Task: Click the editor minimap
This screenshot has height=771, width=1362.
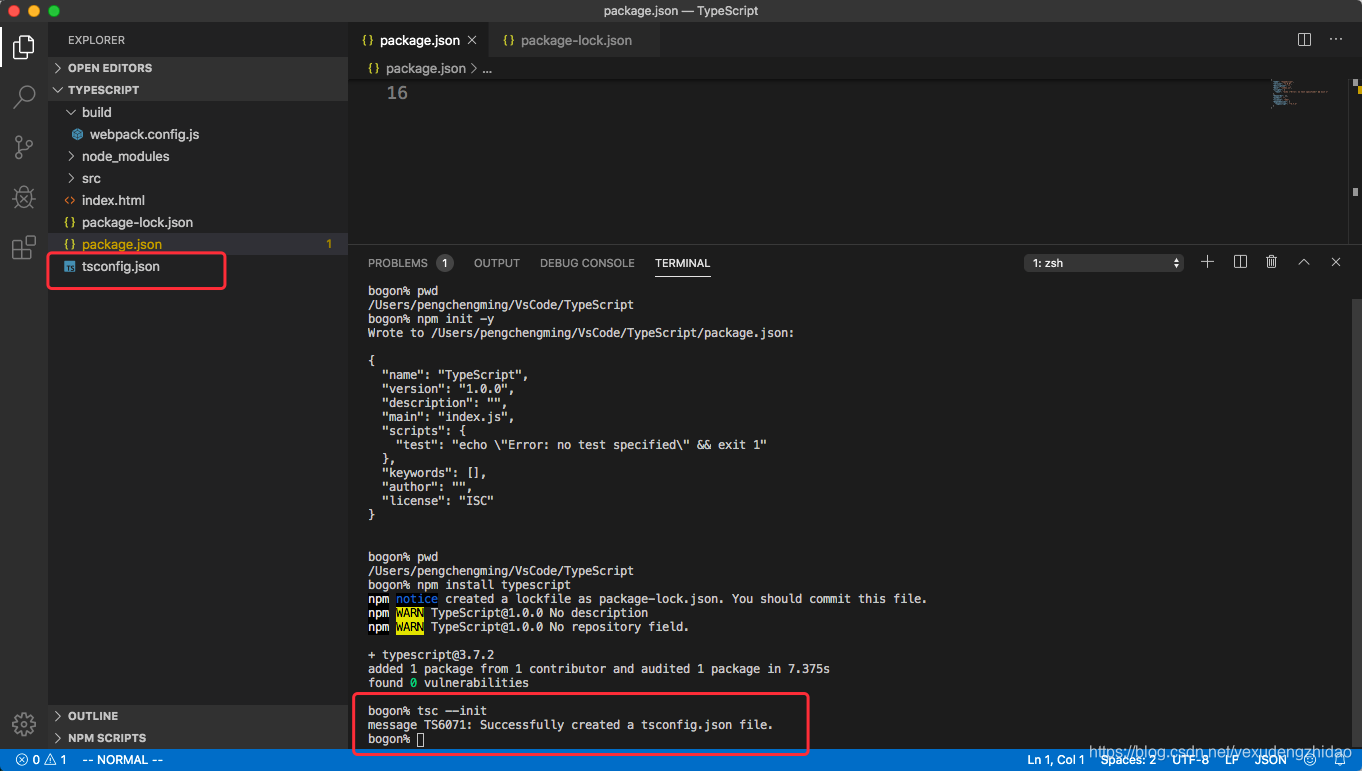Action: (1299, 93)
